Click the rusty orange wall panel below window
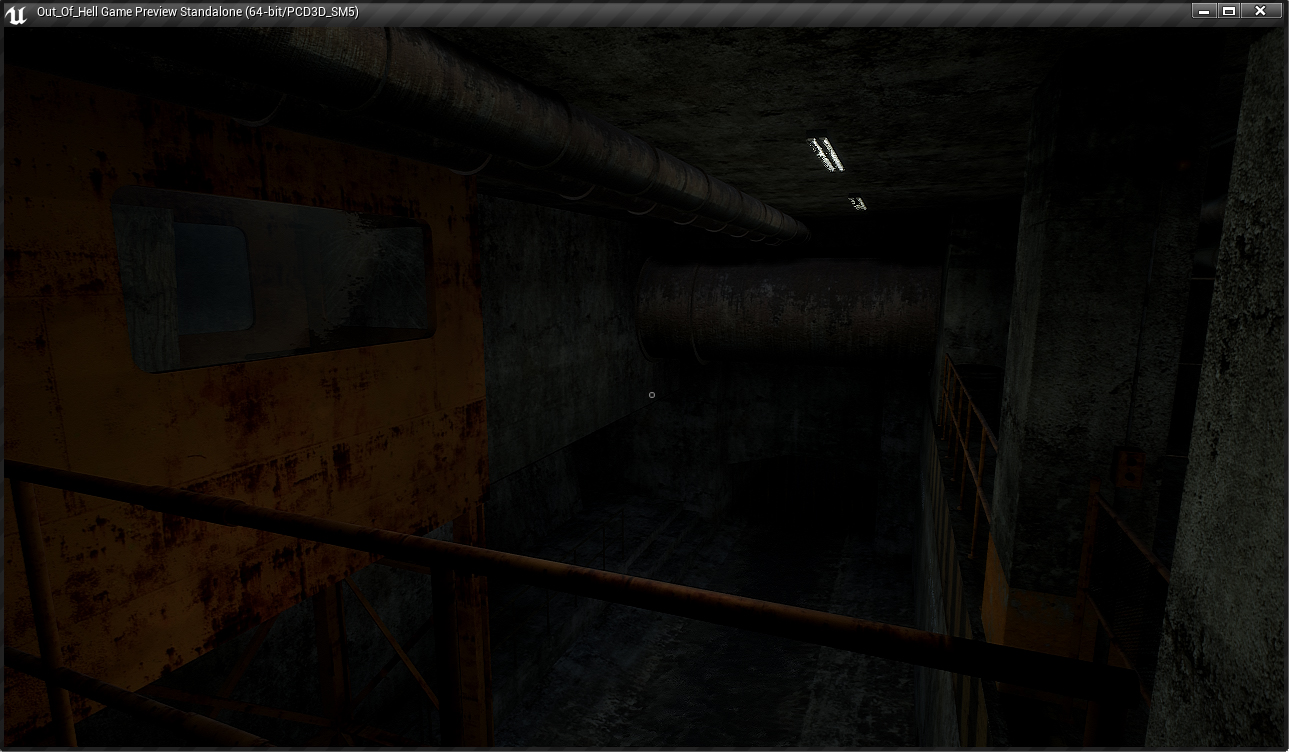This screenshot has width=1289, height=752. (250, 430)
